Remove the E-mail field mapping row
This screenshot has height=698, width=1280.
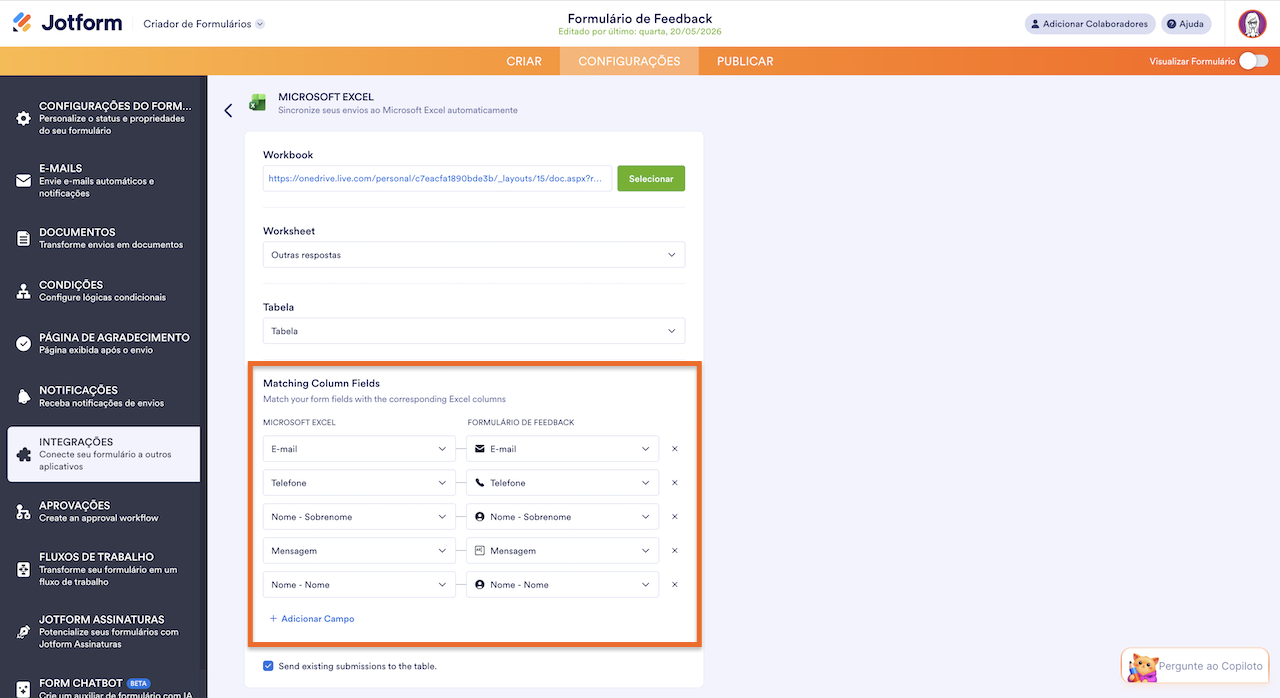click(675, 449)
